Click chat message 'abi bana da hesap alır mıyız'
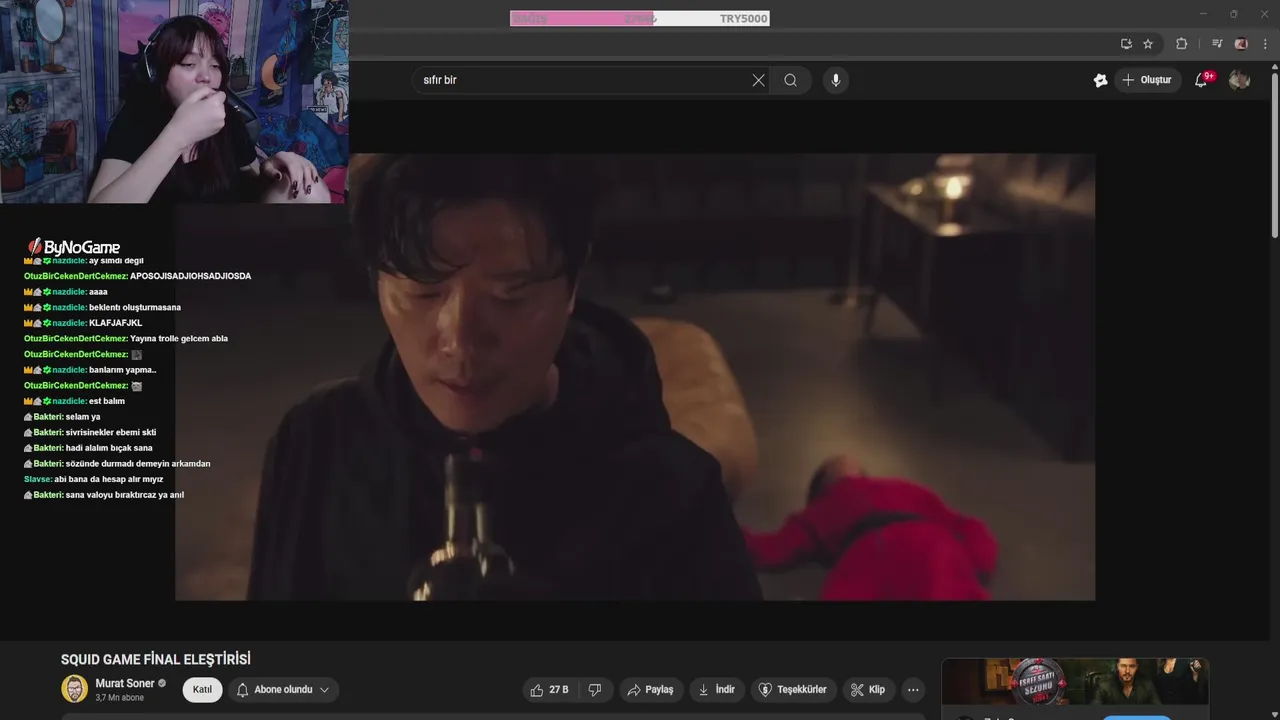 [x=108, y=479]
